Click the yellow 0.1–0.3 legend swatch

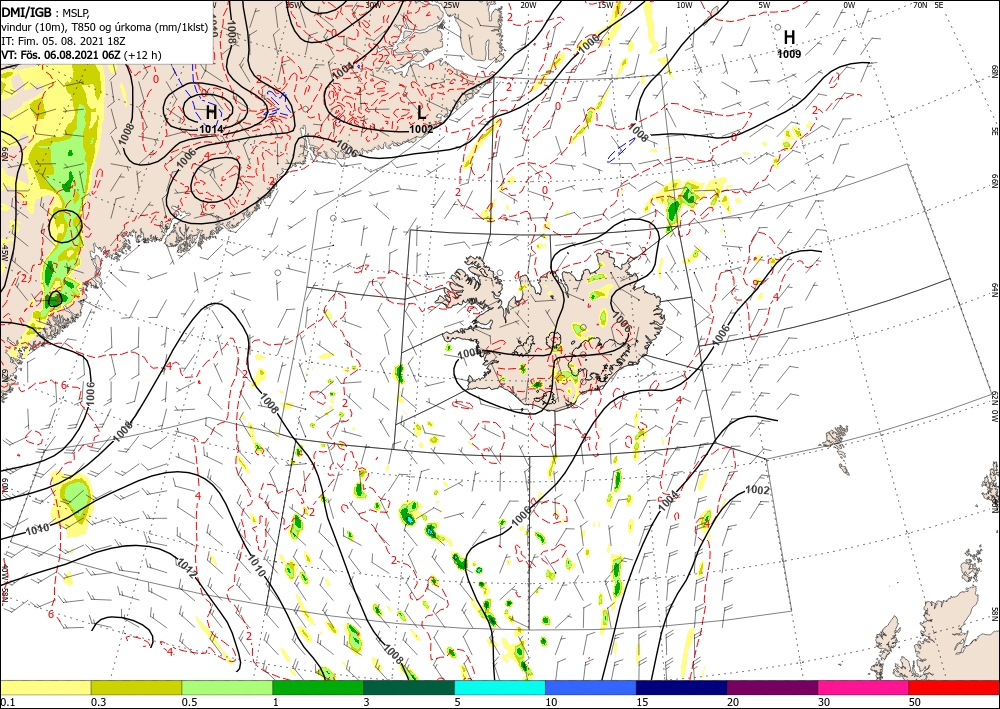click(45, 687)
